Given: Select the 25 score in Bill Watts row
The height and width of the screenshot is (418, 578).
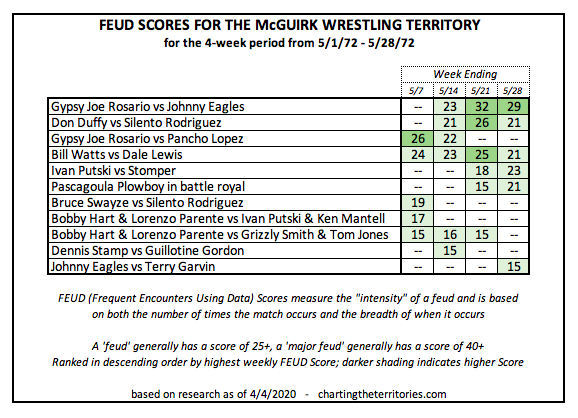Looking at the screenshot, I should [x=481, y=154].
